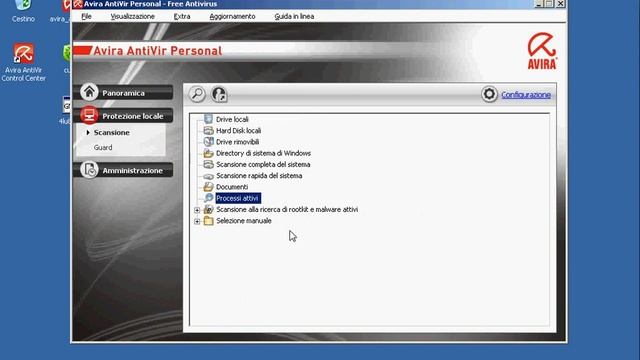640x360 pixels.
Task: Click the Selezione manuale folder icon
Action: [208, 221]
